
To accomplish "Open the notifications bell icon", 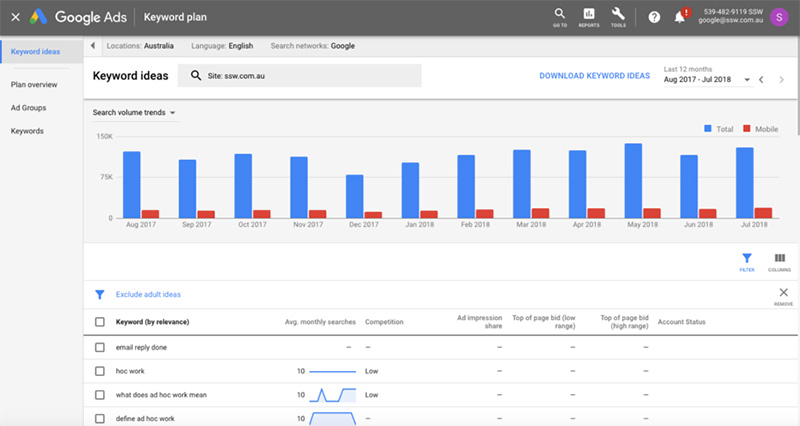I will pos(680,17).
